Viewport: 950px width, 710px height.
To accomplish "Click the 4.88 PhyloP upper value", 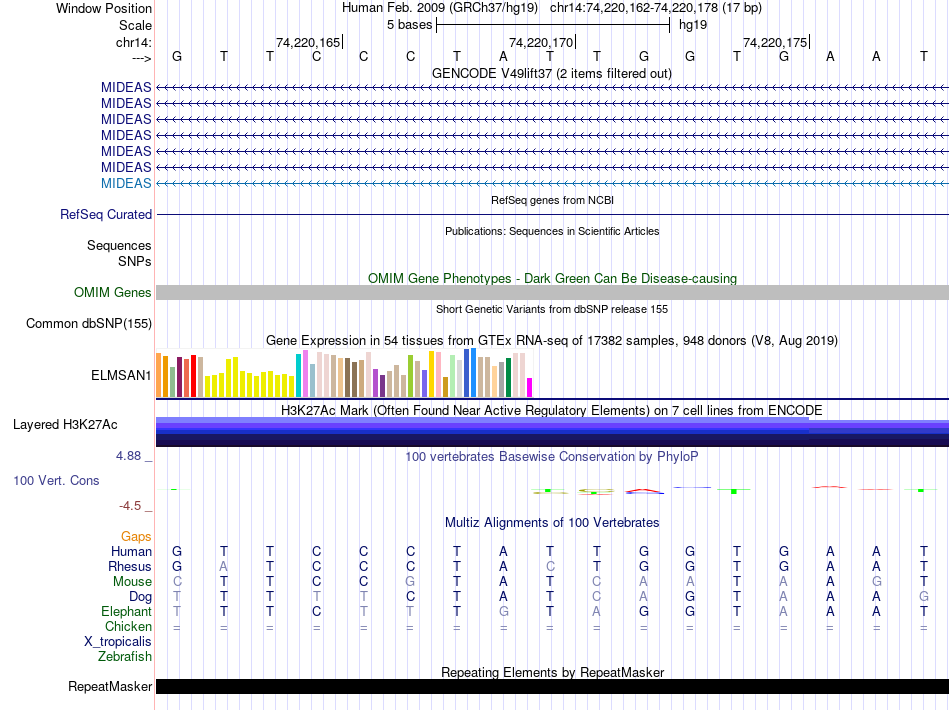I will pyautogui.click(x=128, y=456).
